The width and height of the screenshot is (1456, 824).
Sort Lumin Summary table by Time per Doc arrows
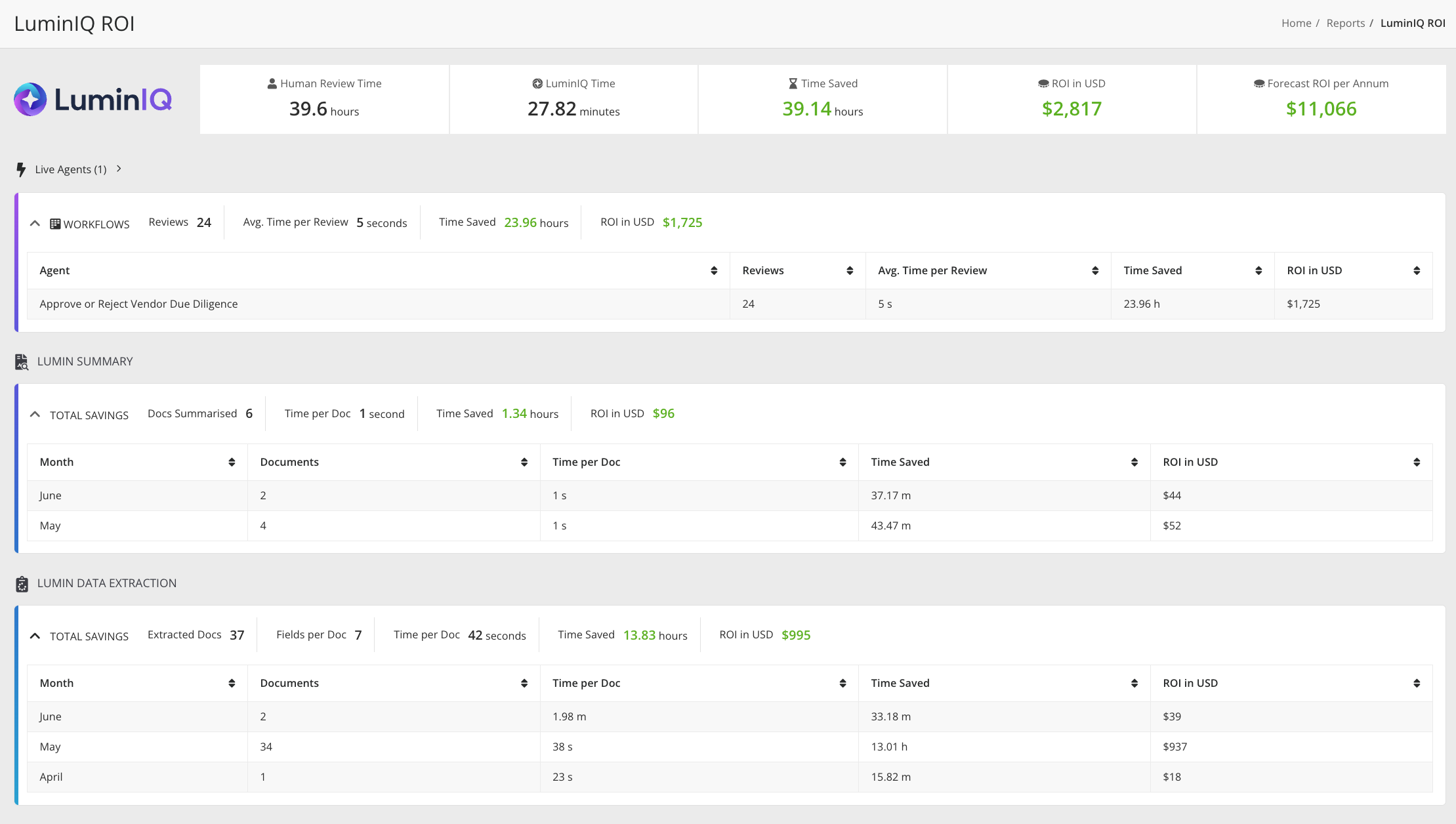(842, 463)
